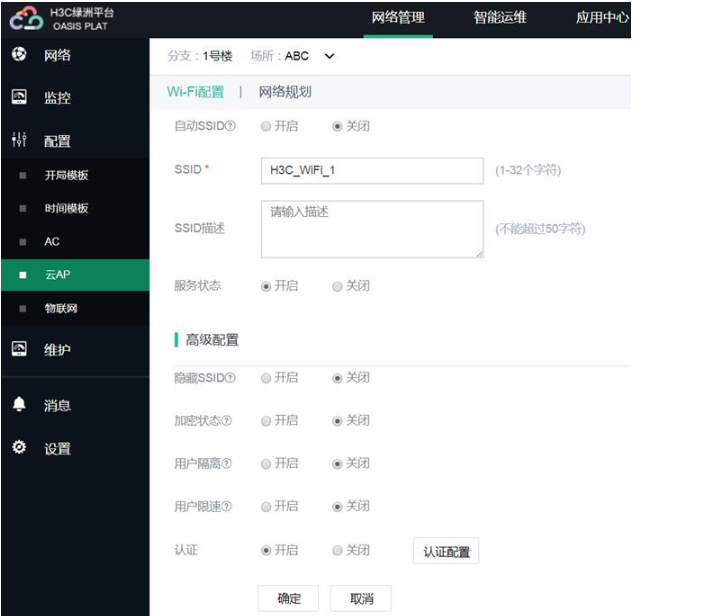Open 开局模板 in the sidebar

pos(66,175)
